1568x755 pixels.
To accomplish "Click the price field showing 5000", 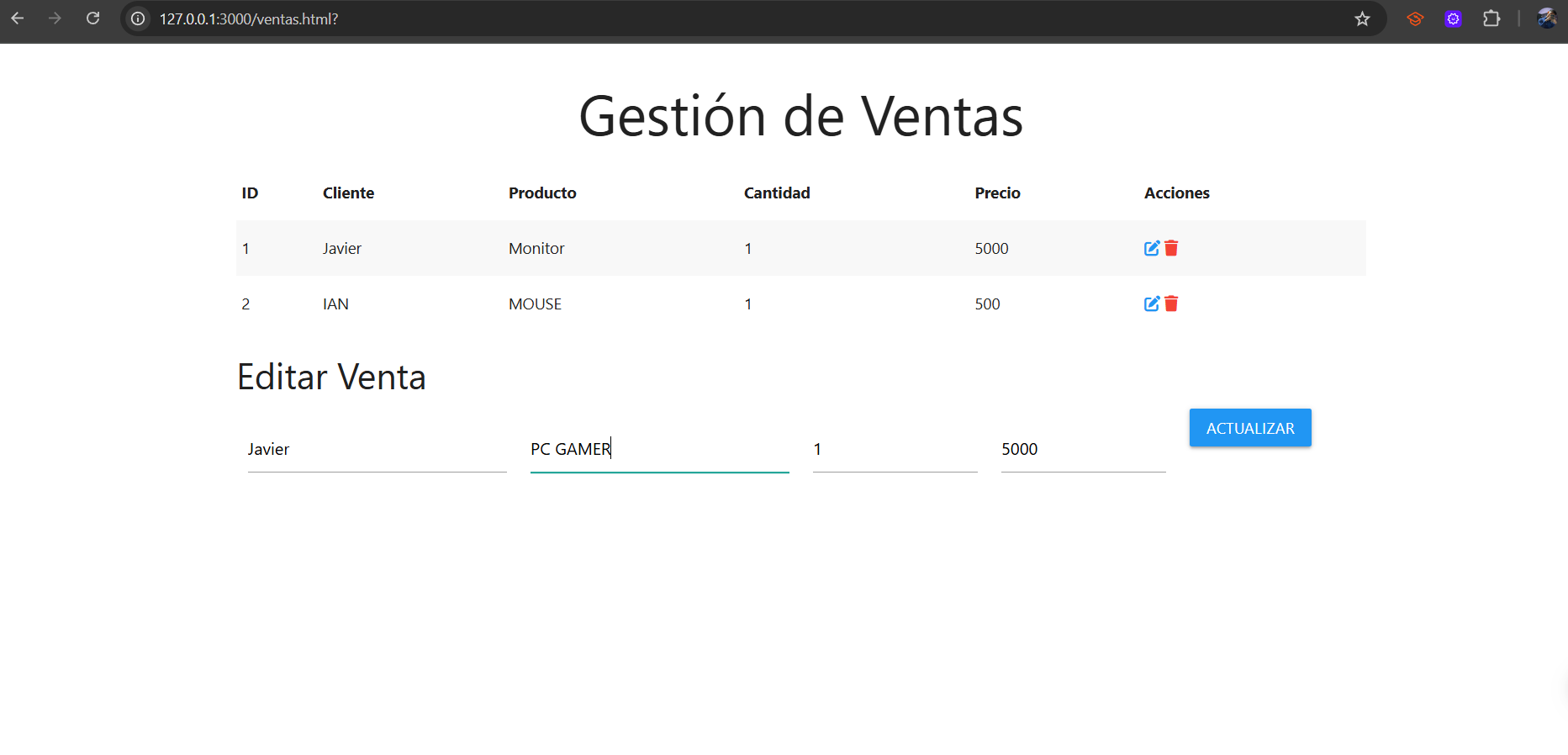I will (x=1084, y=450).
